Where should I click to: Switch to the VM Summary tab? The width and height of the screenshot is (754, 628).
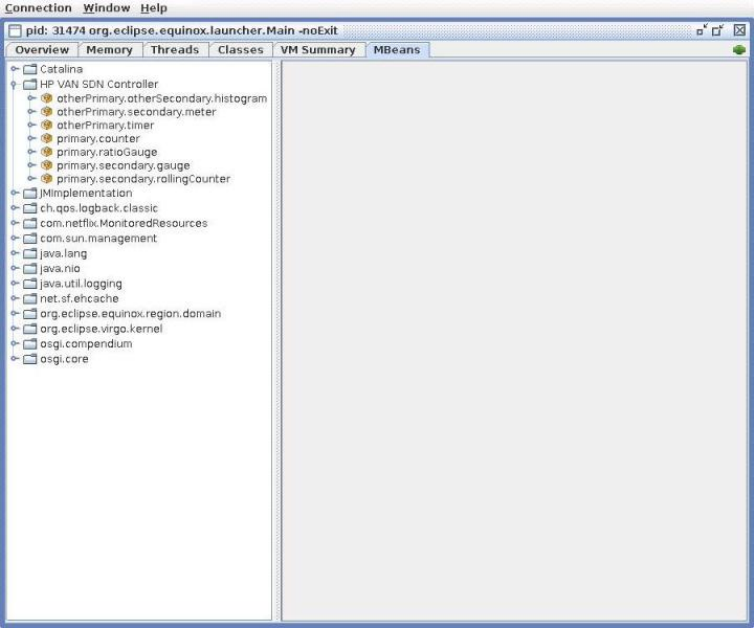[318, 50]
